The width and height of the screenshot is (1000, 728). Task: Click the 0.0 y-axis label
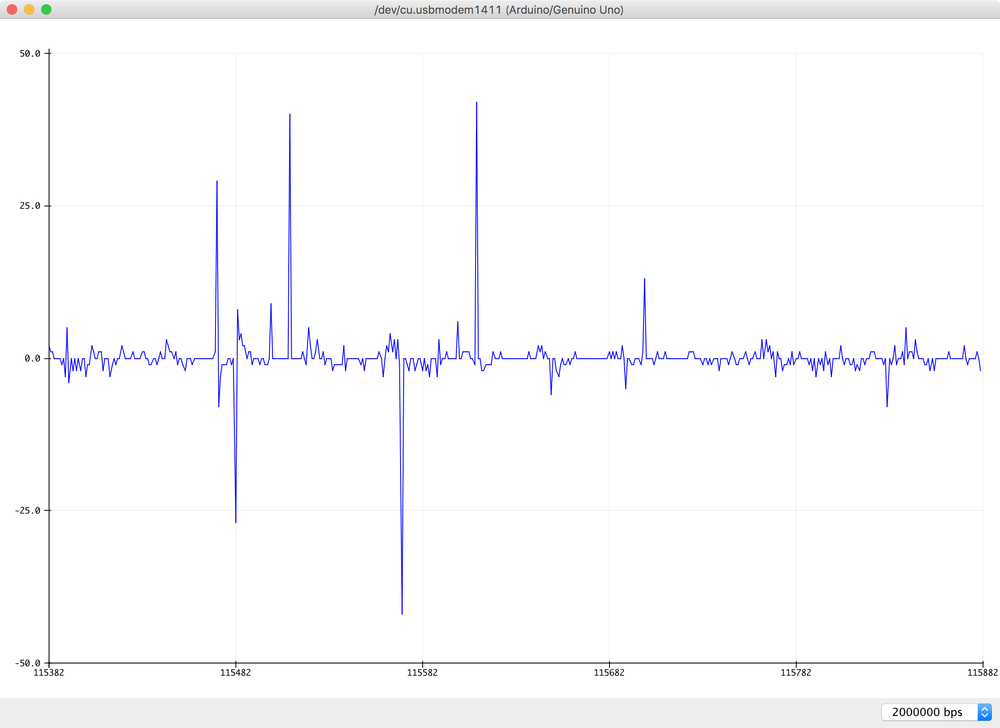click(x=32, y=358)
